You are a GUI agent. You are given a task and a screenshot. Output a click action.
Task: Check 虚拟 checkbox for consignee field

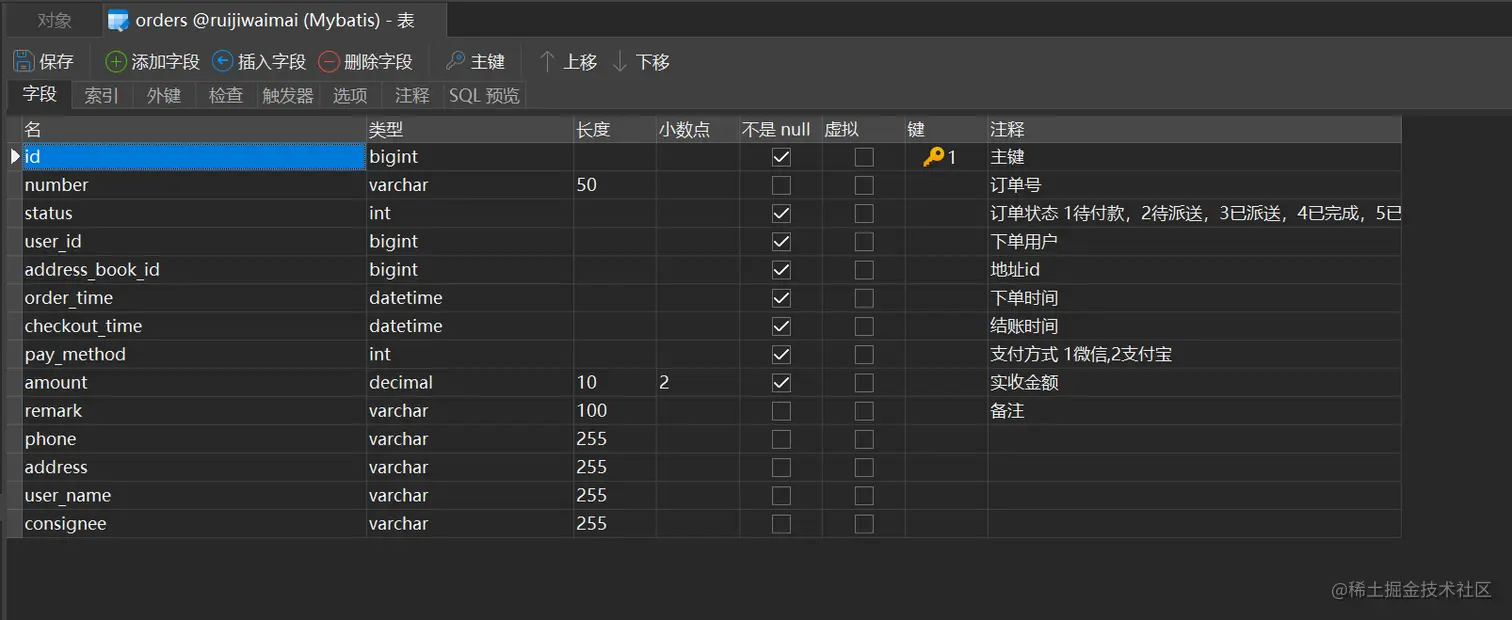(x=864, y=524)
